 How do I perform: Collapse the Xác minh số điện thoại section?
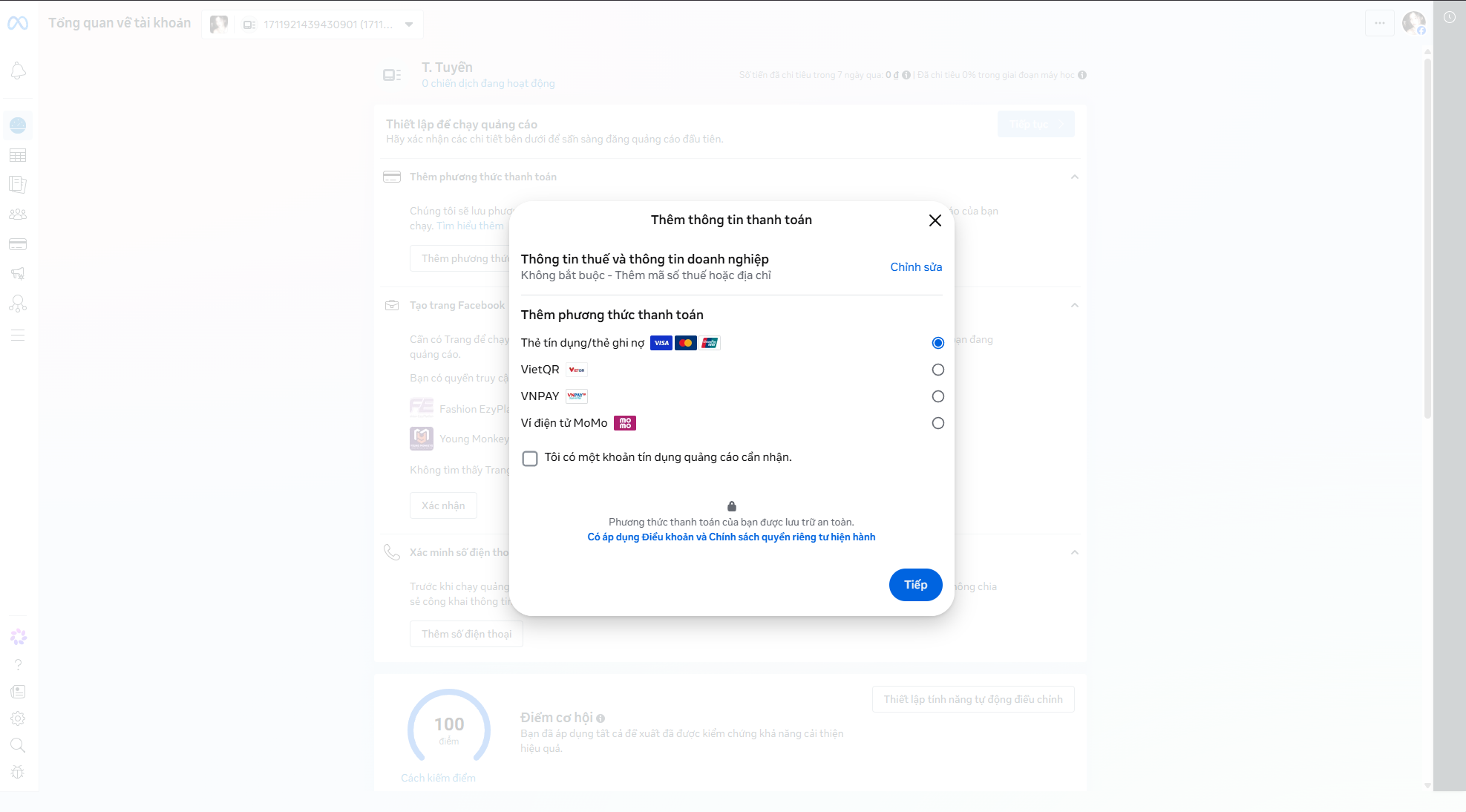[1075, 552]
